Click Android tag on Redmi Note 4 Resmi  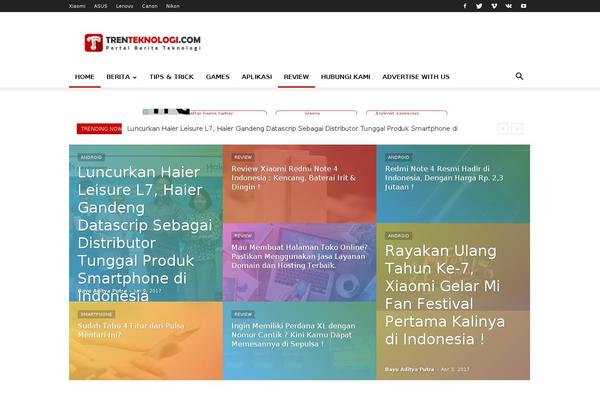click(398, 157)
